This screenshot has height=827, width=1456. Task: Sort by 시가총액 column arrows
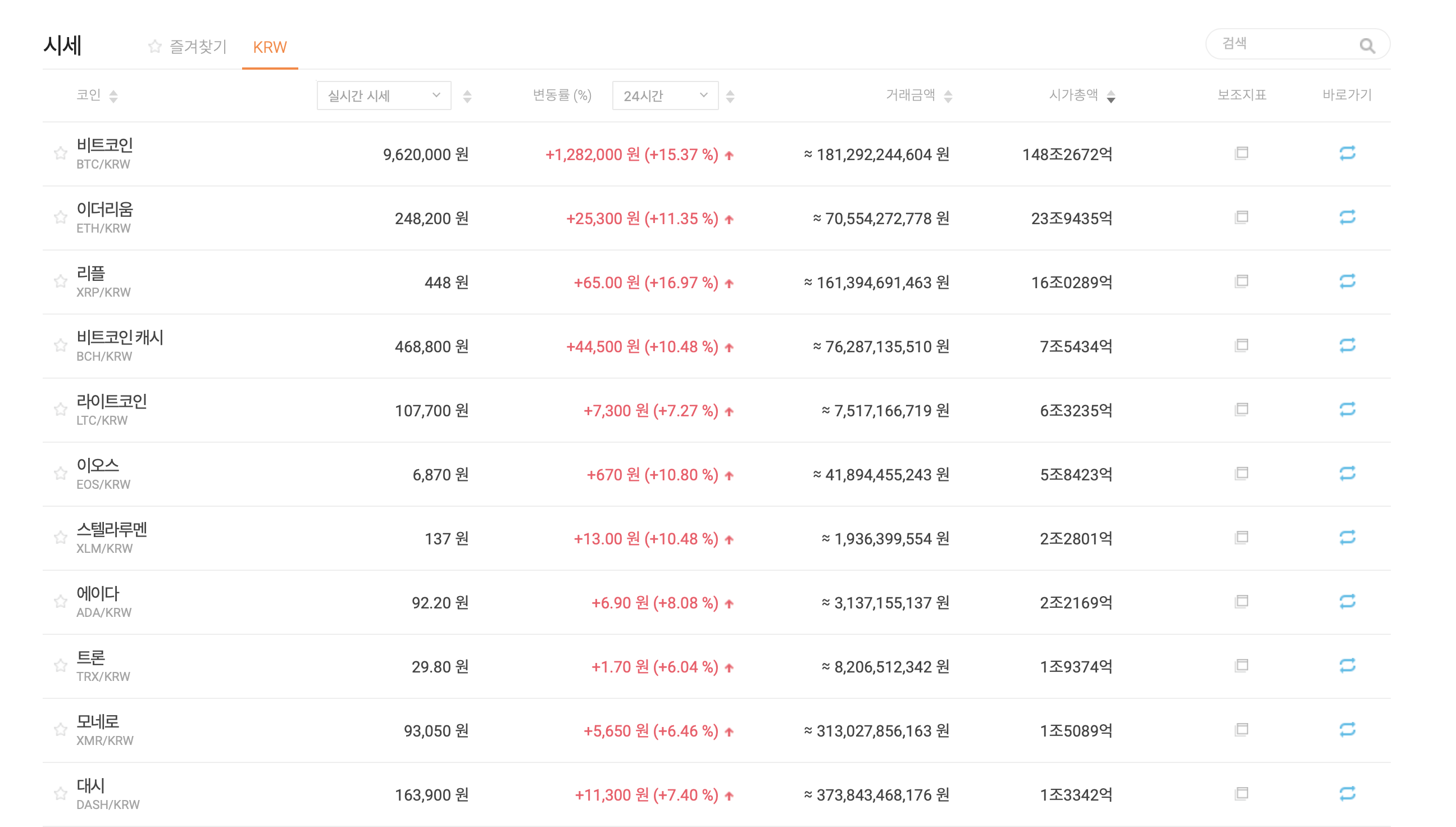(1111, 97)
